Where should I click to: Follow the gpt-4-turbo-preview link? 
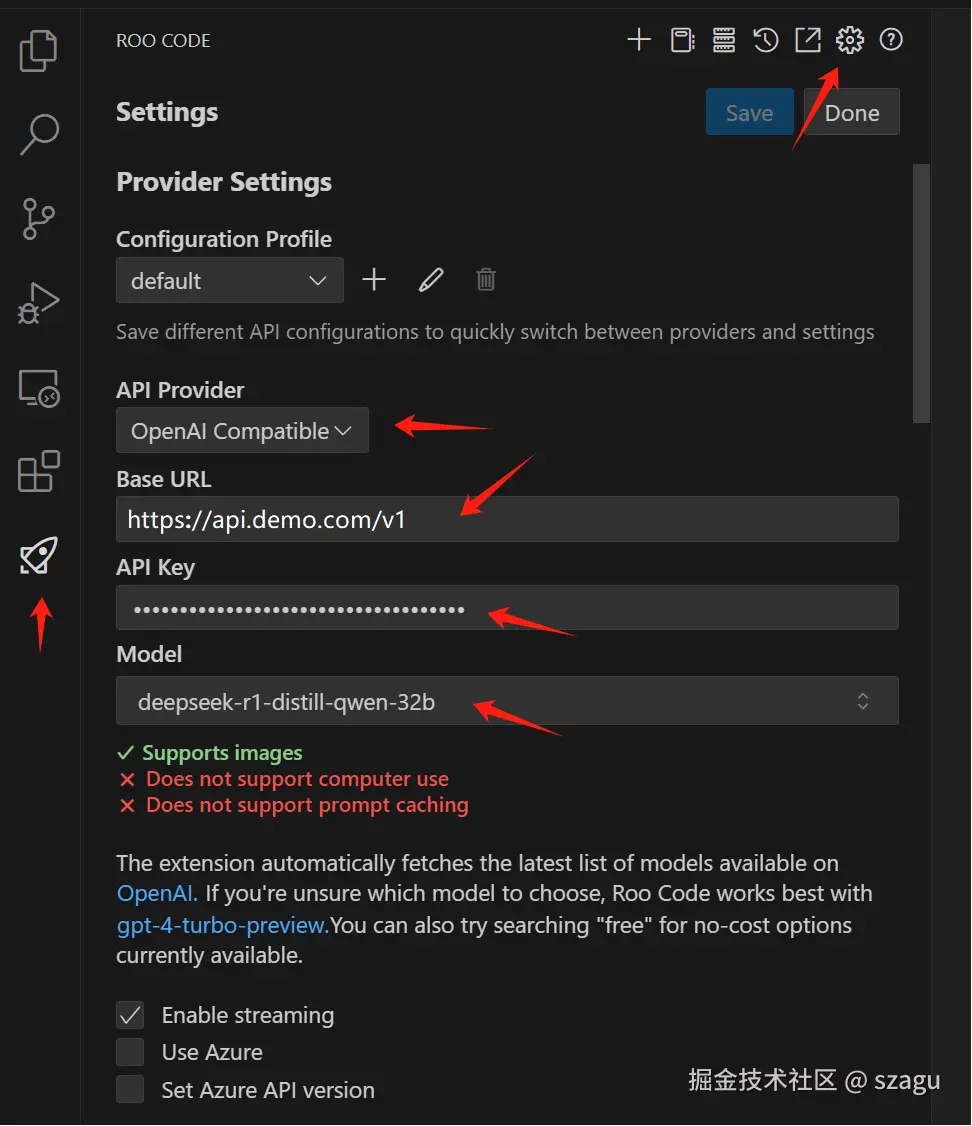tap(222, 925)
